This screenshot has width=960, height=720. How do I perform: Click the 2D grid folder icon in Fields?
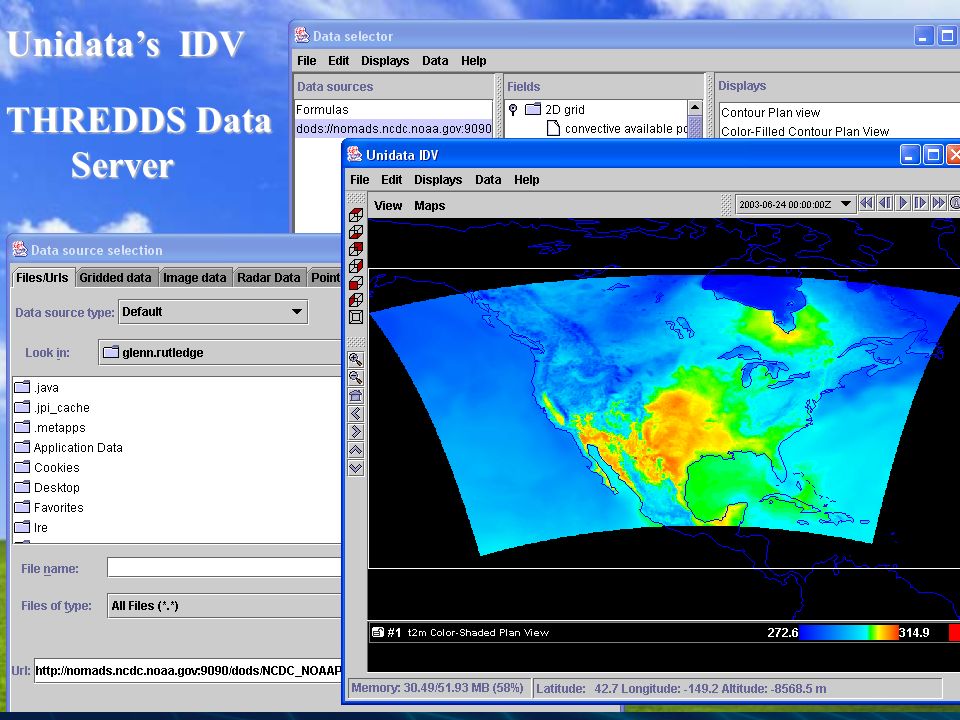coord(533,109)
